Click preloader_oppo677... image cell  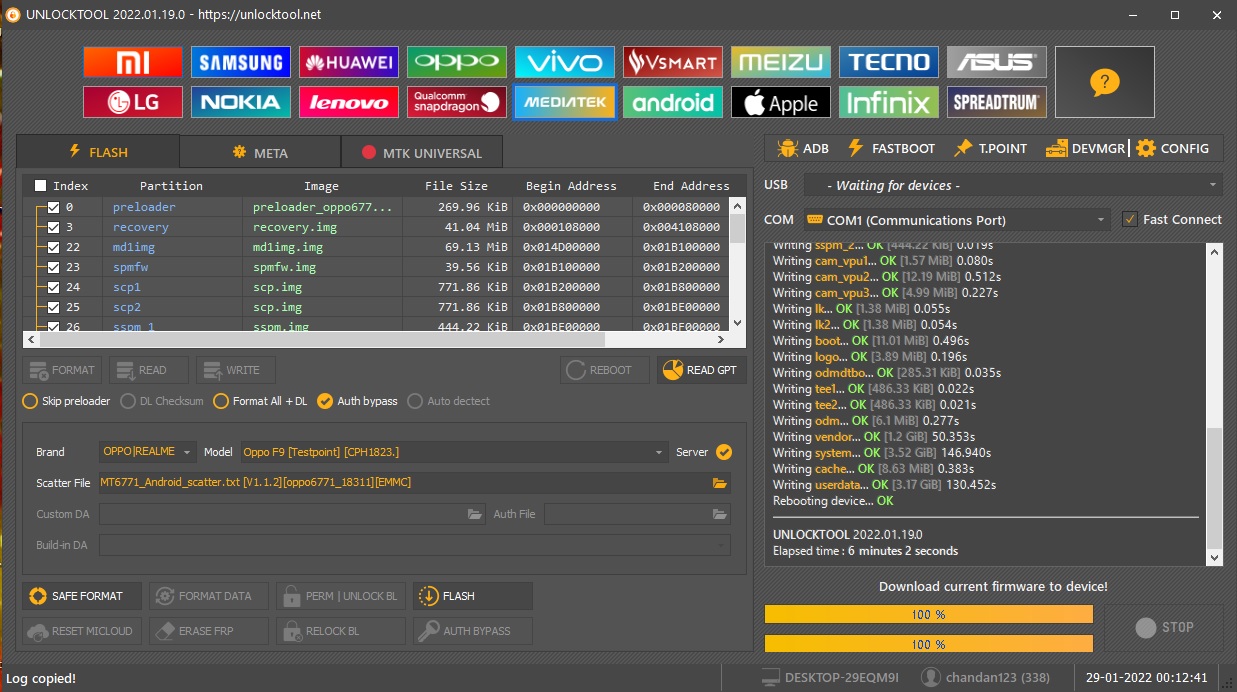coord(321,207)
